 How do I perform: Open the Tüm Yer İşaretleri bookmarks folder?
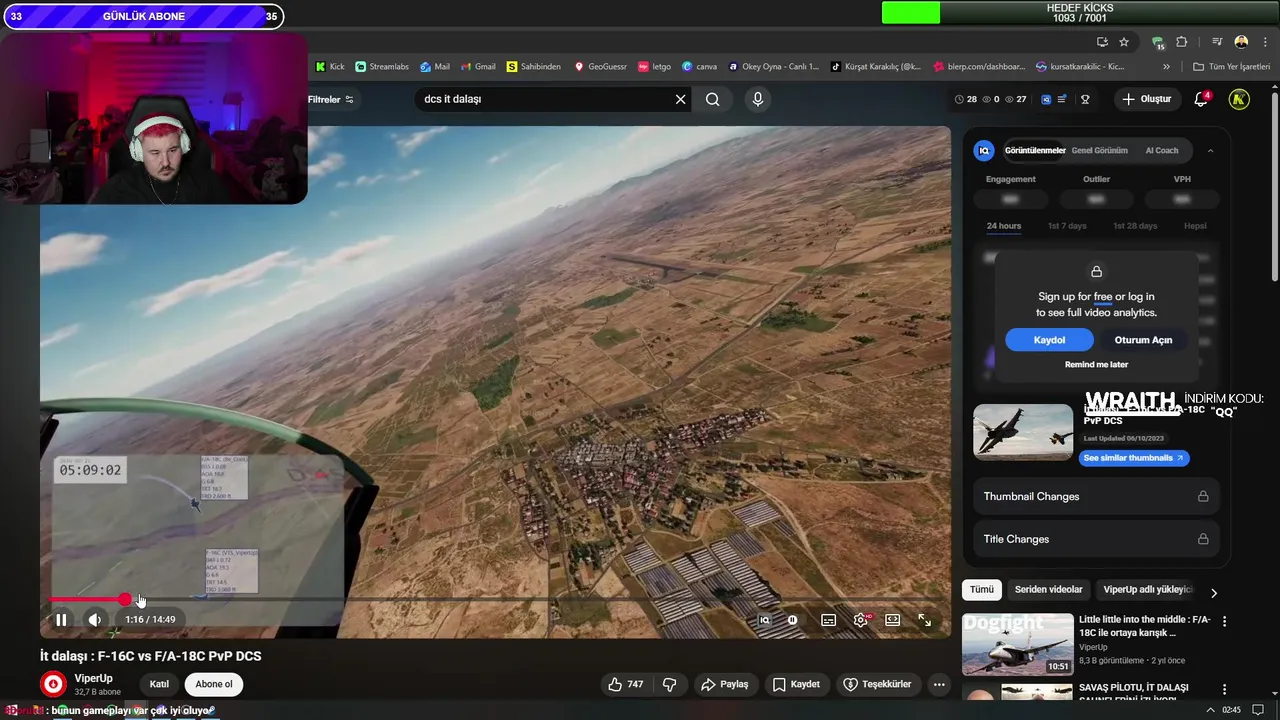1231,67
